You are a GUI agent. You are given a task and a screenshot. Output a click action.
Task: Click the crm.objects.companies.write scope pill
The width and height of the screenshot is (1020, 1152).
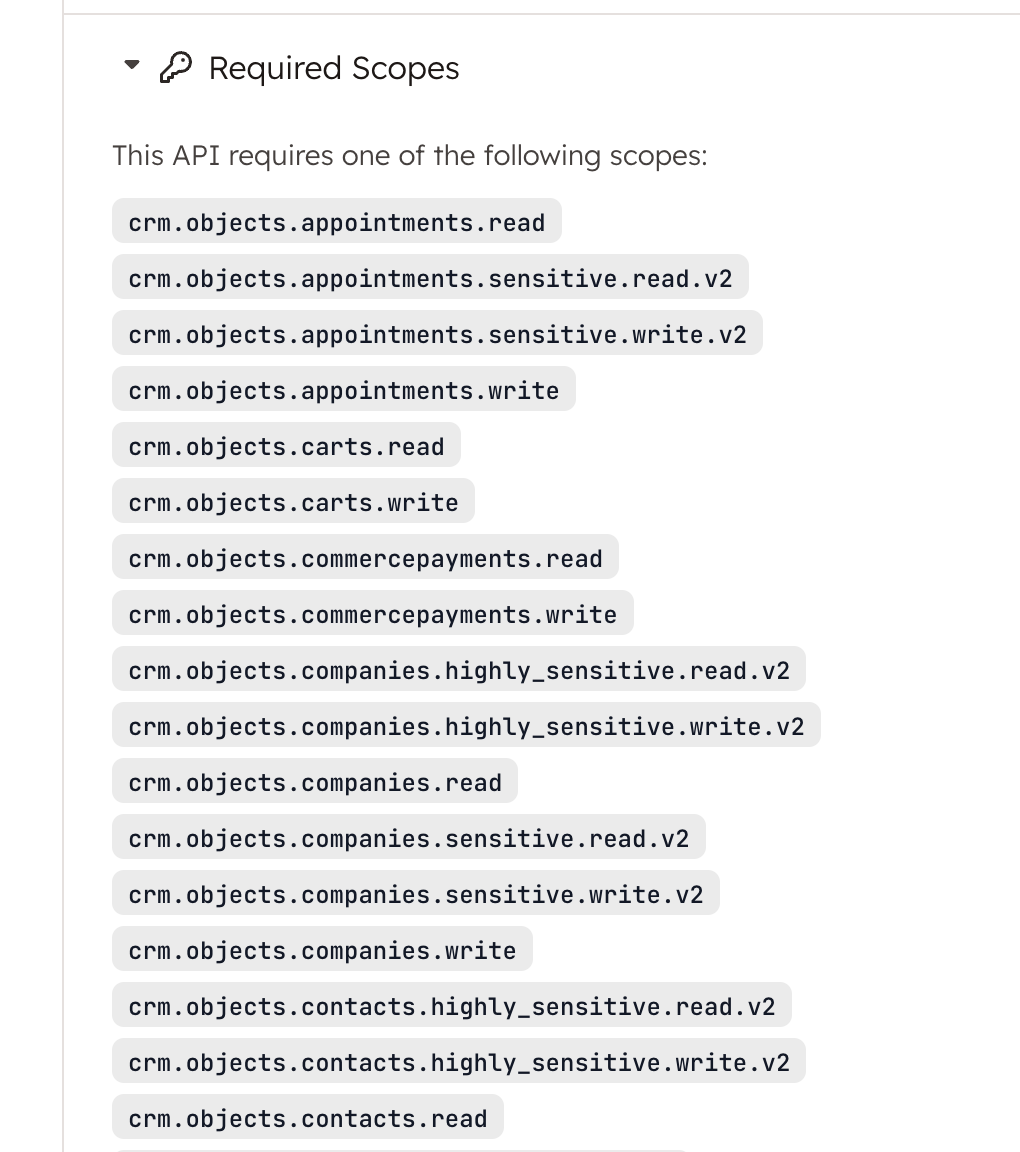pos(321,950)
